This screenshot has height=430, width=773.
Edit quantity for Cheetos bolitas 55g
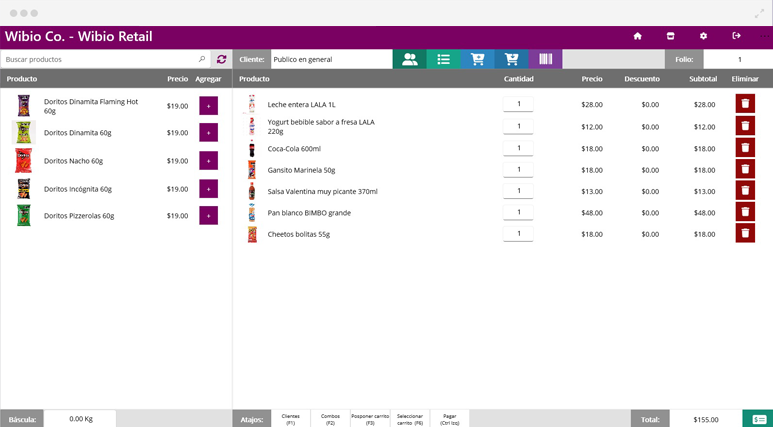[x=518, y=234]
